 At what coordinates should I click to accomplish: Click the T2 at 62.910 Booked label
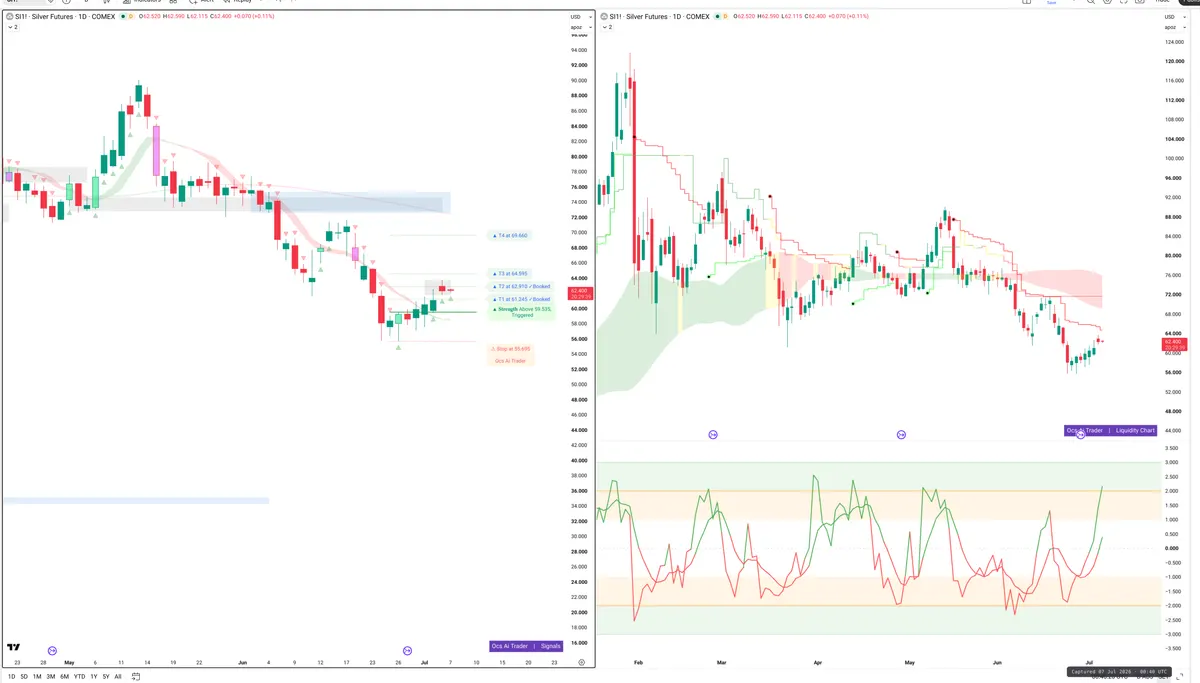click(x=521, y=286)
